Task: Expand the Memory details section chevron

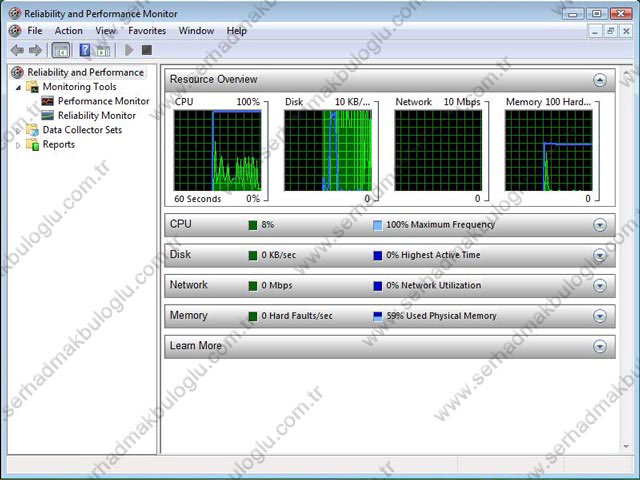Action: (x=600, y=316)
